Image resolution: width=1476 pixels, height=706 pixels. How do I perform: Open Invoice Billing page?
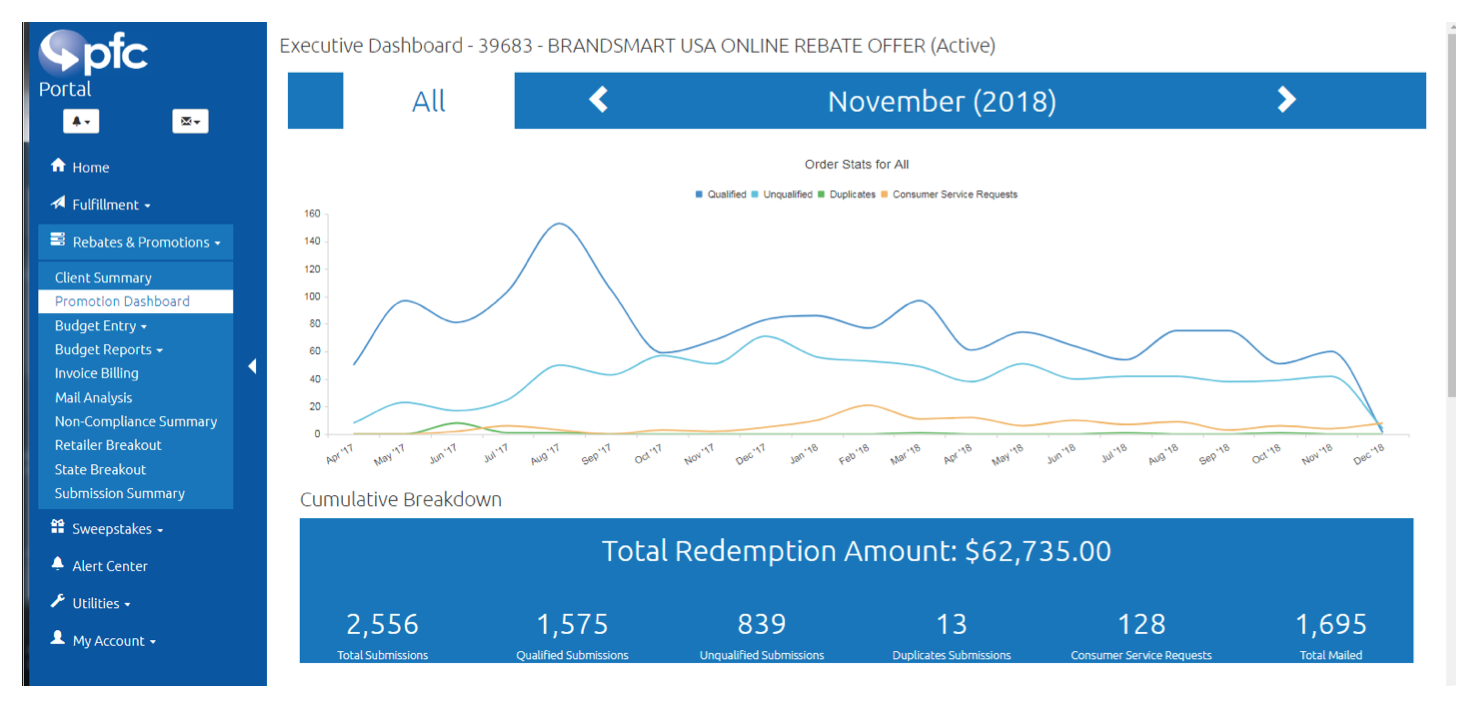(x=97, y=373)
